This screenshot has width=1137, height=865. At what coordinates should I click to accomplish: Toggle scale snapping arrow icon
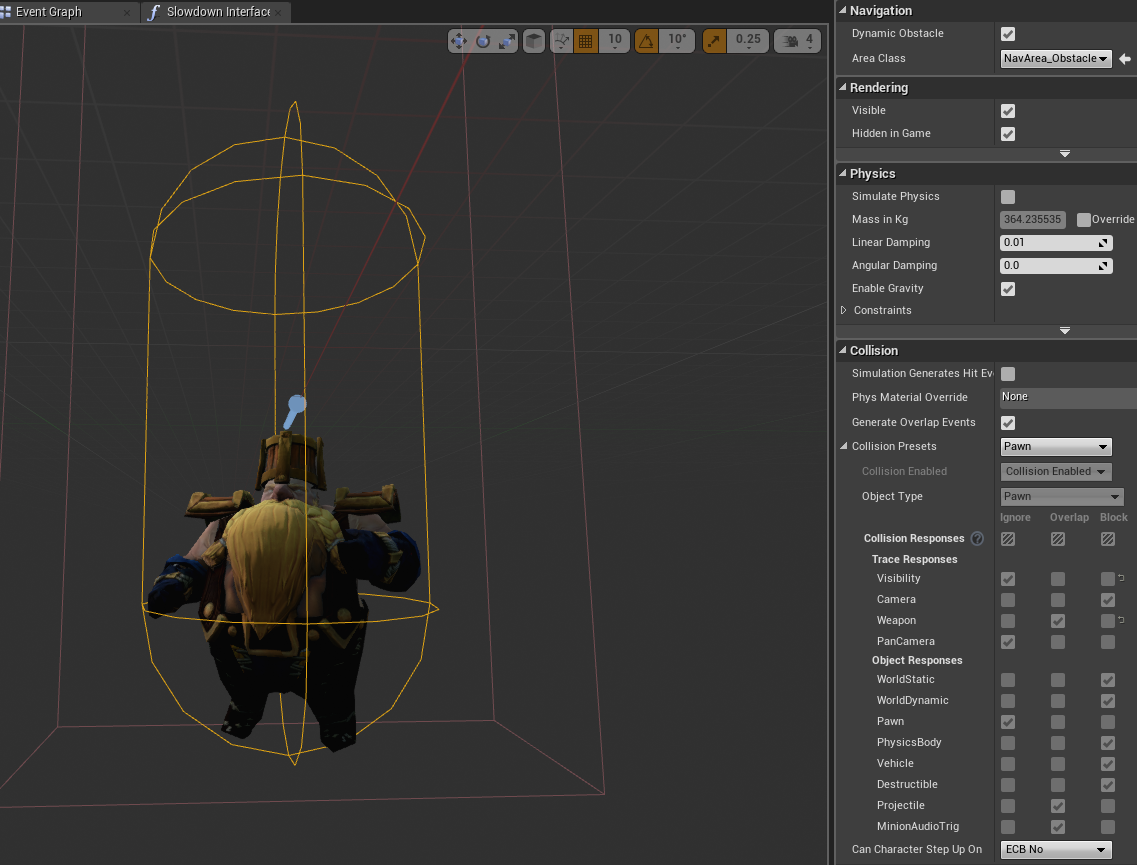714,41
